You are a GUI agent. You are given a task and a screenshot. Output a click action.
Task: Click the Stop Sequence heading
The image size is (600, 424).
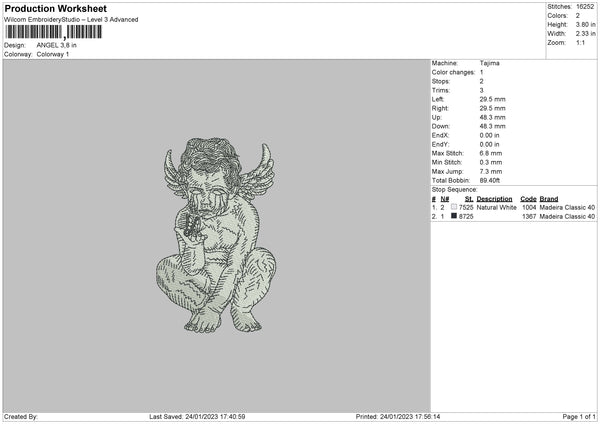tap(455, 190)
